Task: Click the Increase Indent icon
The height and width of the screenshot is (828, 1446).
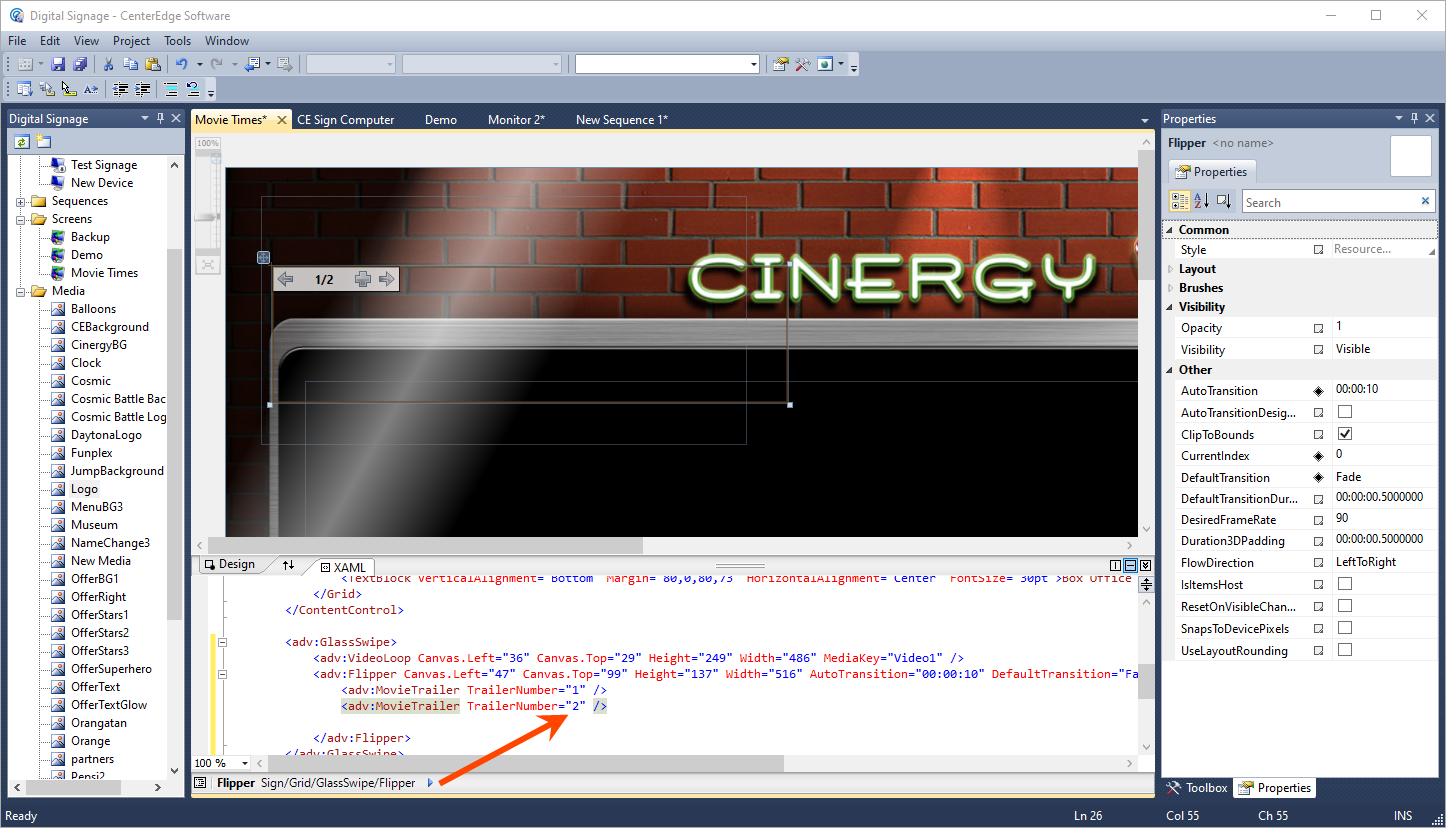Action: pos(143,89)
